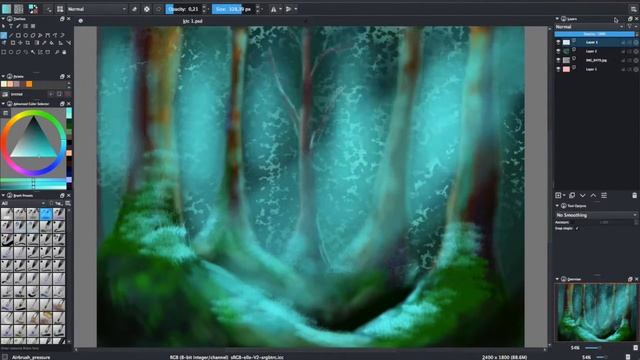This screenshot has width=640, height=360.
Task: Adjust the Overview zoom slider
Action: (593, 348)
